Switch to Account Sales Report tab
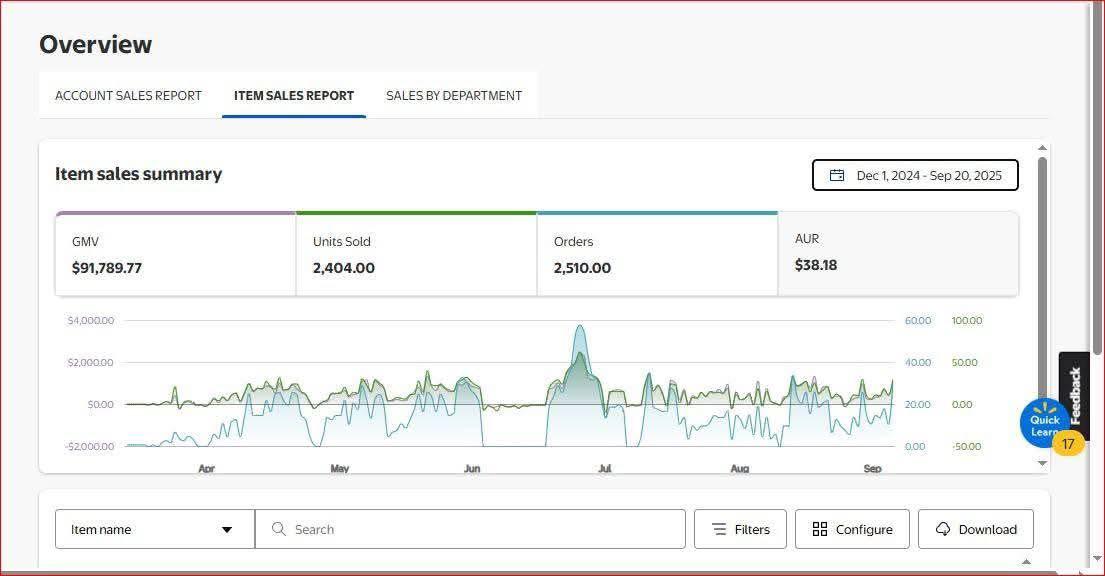This screenshot has height=576, width=1105. pos(128,96)
